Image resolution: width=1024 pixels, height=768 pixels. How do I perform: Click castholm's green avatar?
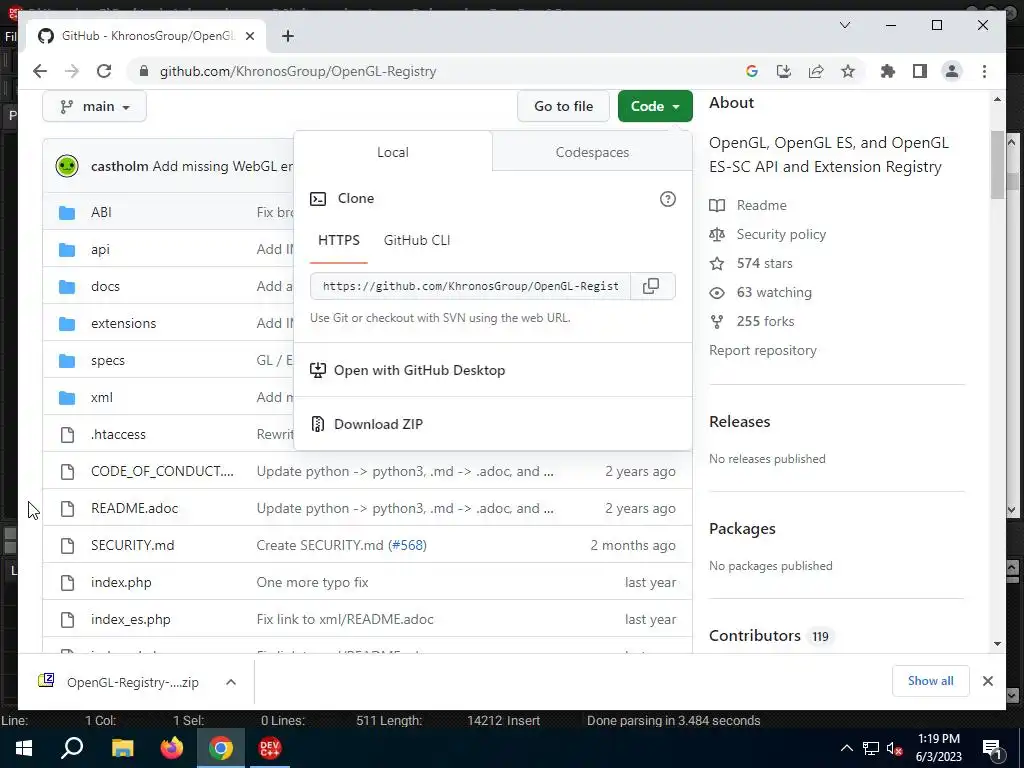point(67,166)
